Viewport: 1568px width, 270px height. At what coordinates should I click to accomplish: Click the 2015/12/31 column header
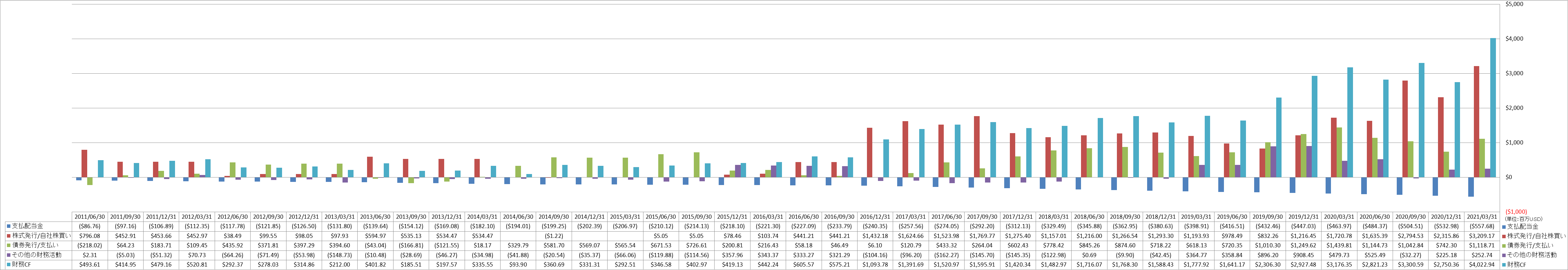pos(732,217)
